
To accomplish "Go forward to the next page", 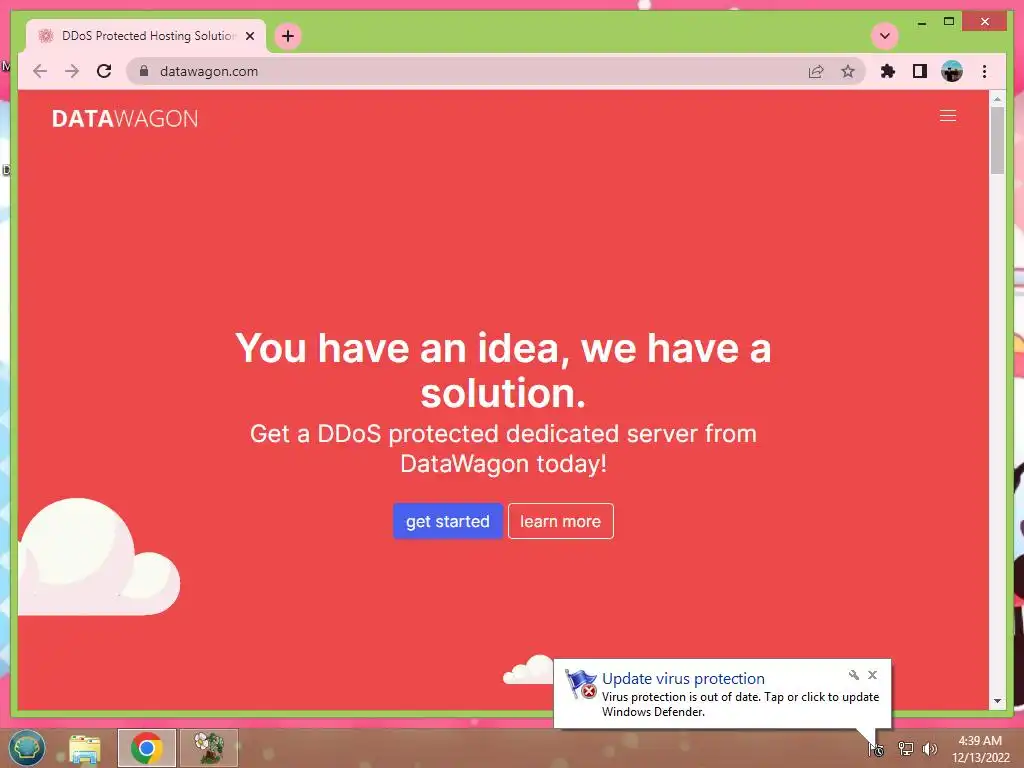I will coord(72,71).
